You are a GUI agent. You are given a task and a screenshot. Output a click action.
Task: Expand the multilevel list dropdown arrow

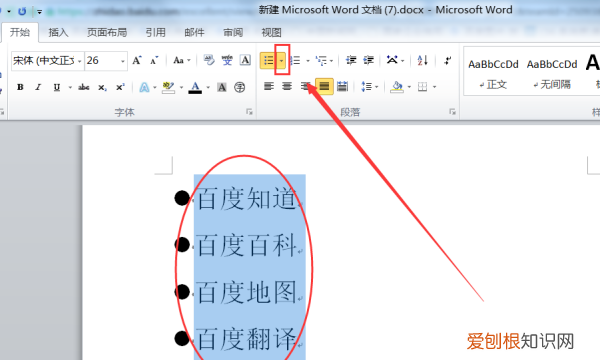pos(331,60)
